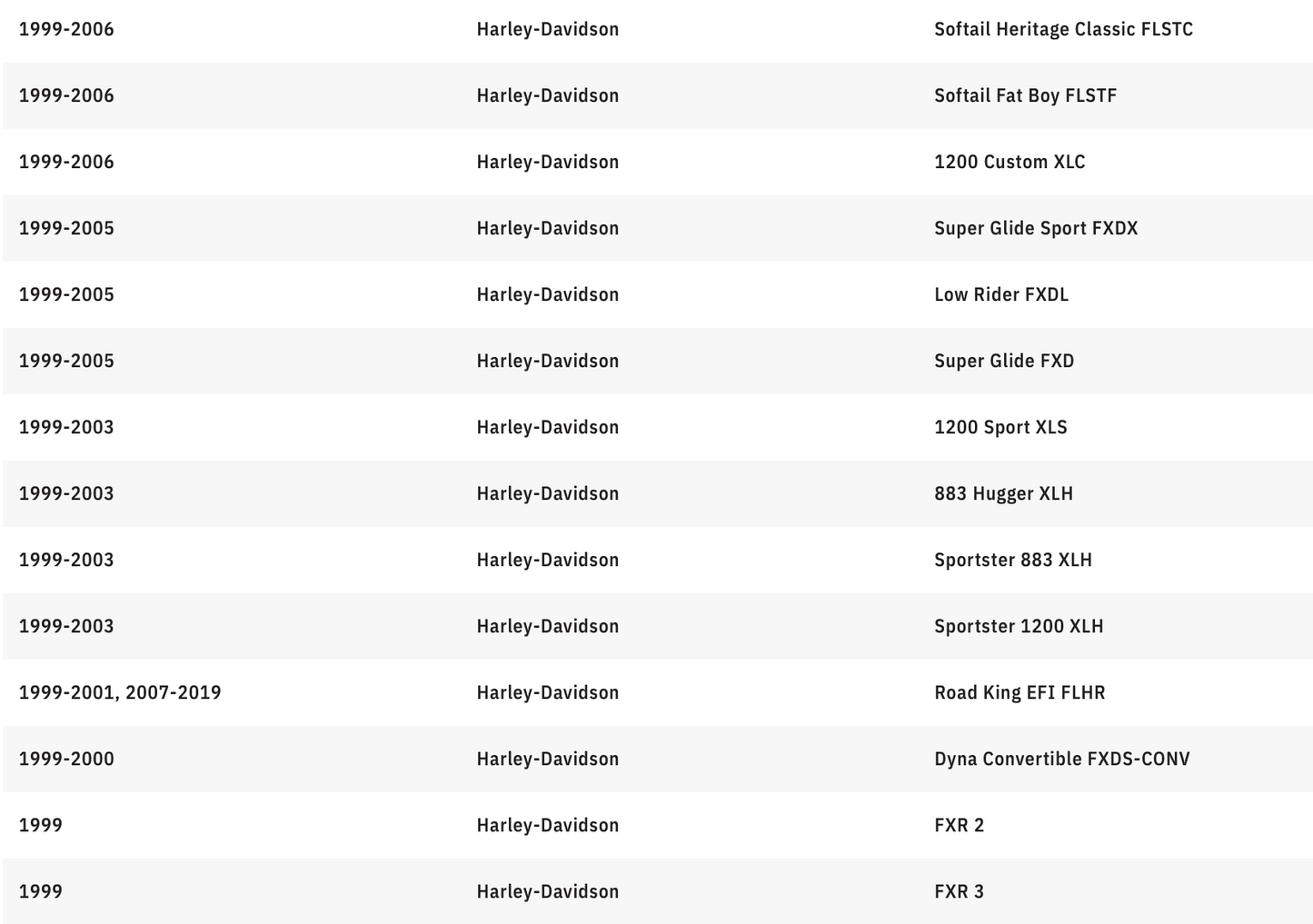This screenshot has width=1313, height=924.
Task: Select Road King EFI FLHR model
Action: click(x=1020, y=692)
